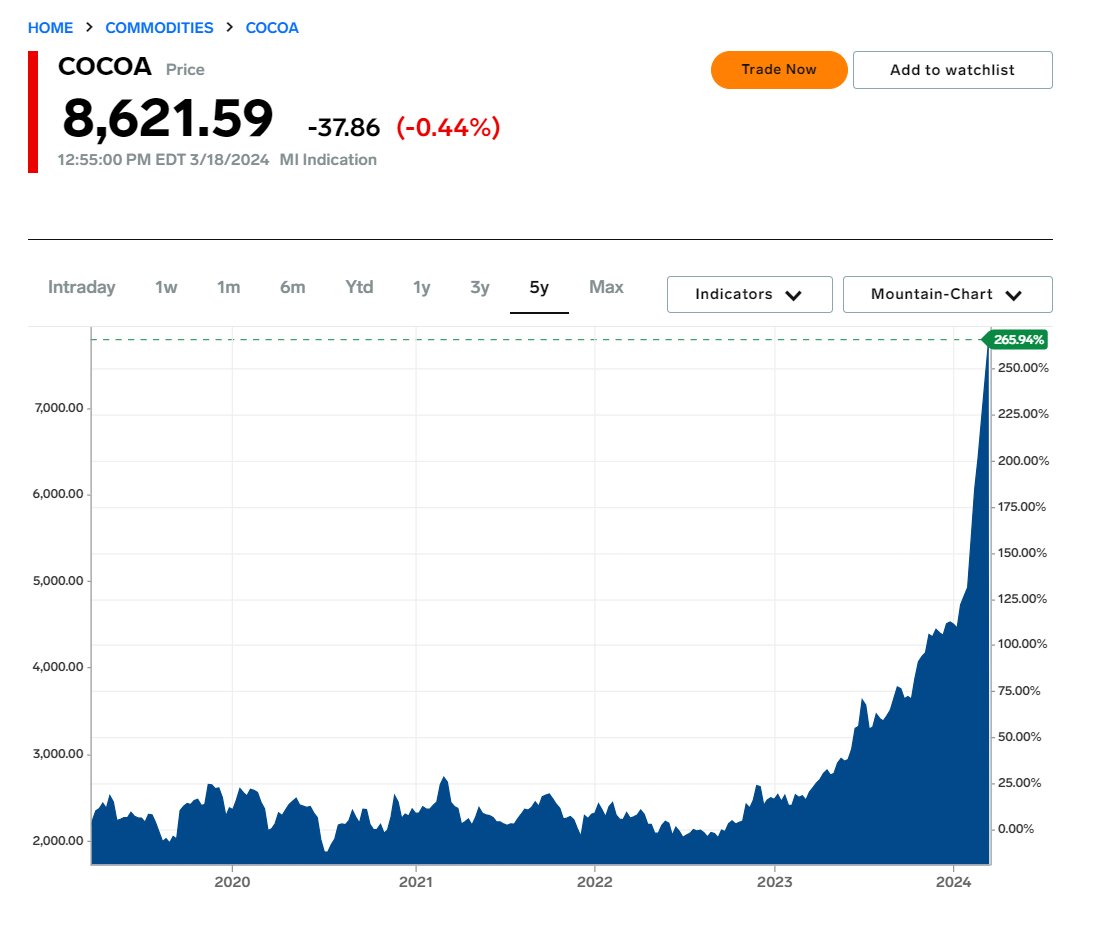The image size is (1095, 930).
Task: Switch to the 1y chart view
Action: pos(421,287)
